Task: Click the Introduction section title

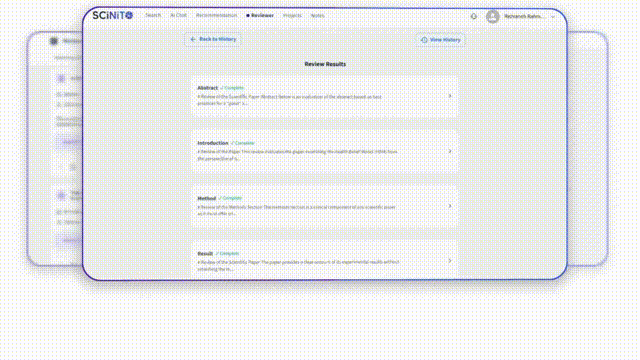Action: pos(213,143)
